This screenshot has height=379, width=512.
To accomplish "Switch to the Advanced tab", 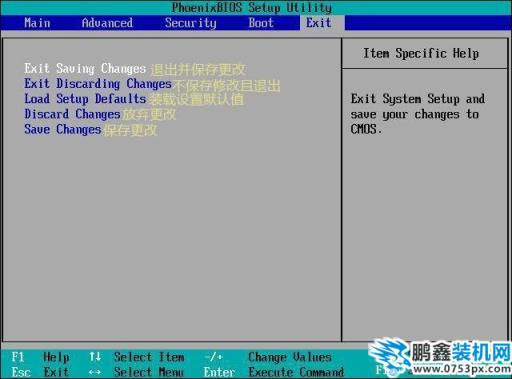I will click(x=107, y=23).
